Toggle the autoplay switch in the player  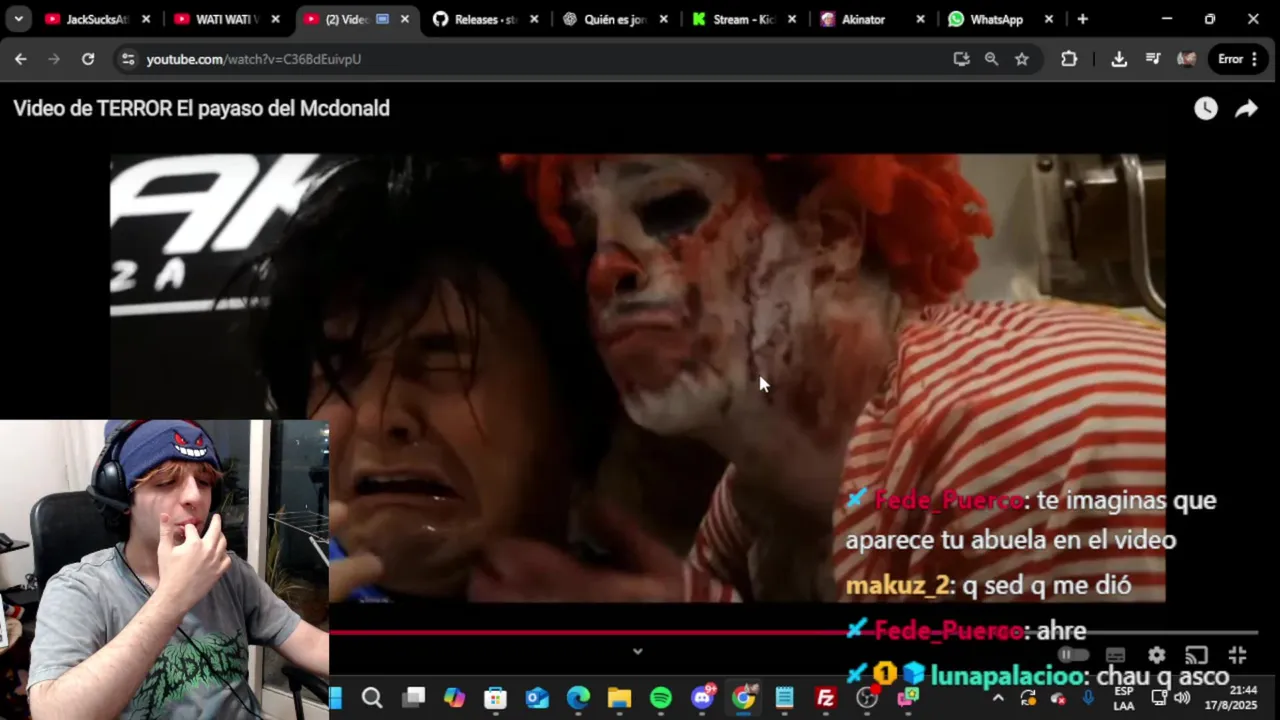pos(1074,655)
